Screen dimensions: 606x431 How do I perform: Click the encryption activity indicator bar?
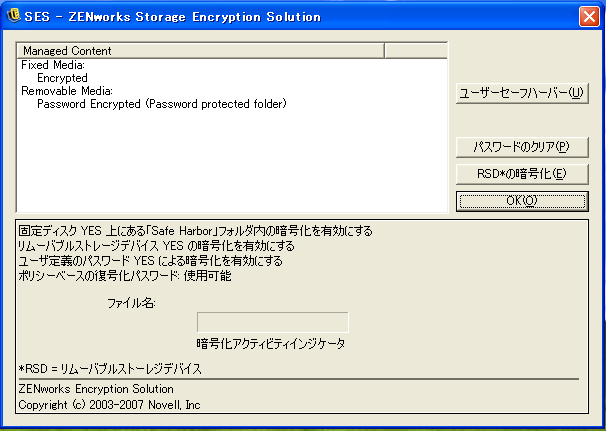273,322
